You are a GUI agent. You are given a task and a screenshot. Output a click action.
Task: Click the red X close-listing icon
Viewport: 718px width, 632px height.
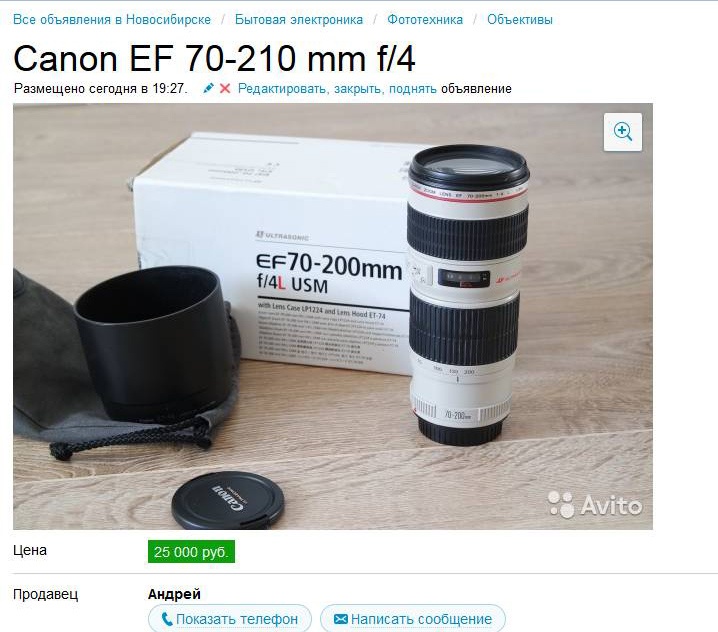coord(225,88)
